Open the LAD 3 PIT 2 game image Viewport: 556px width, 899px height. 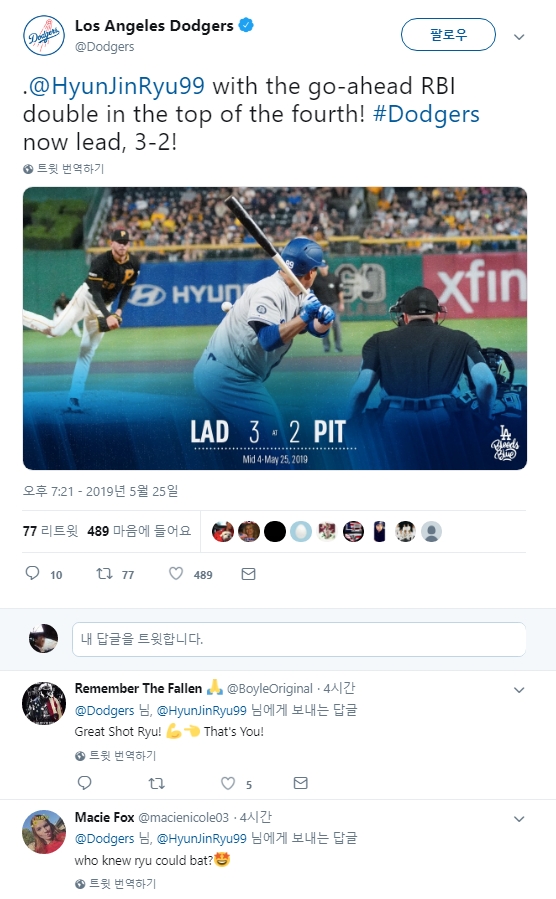click(x=275, y=328)
